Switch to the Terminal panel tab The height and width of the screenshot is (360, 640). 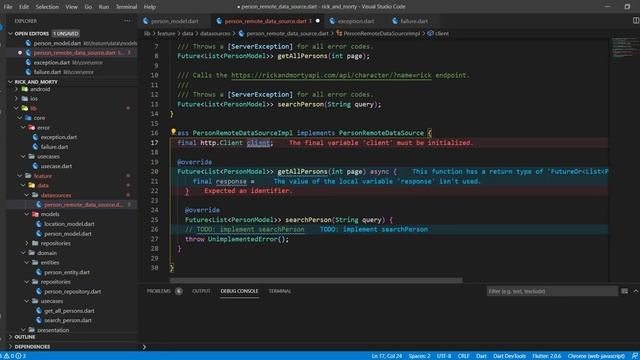[280, 291]
